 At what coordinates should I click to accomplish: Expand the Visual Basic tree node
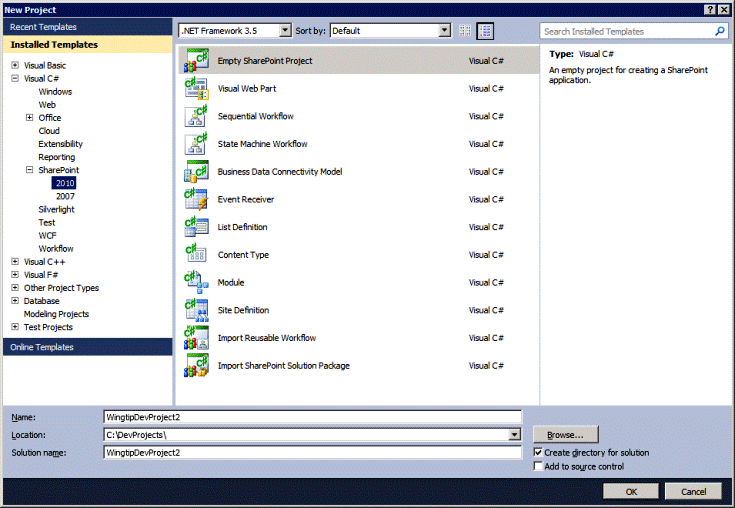pos(15,65)
